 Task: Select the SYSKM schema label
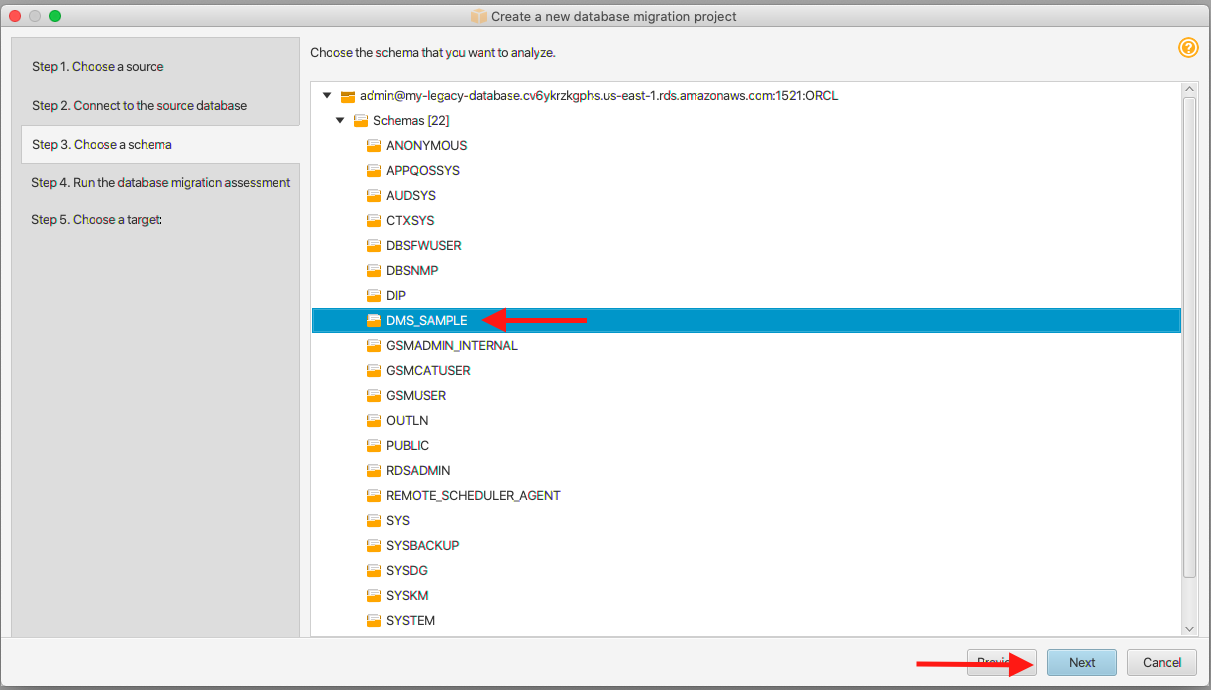coord(407,596)
